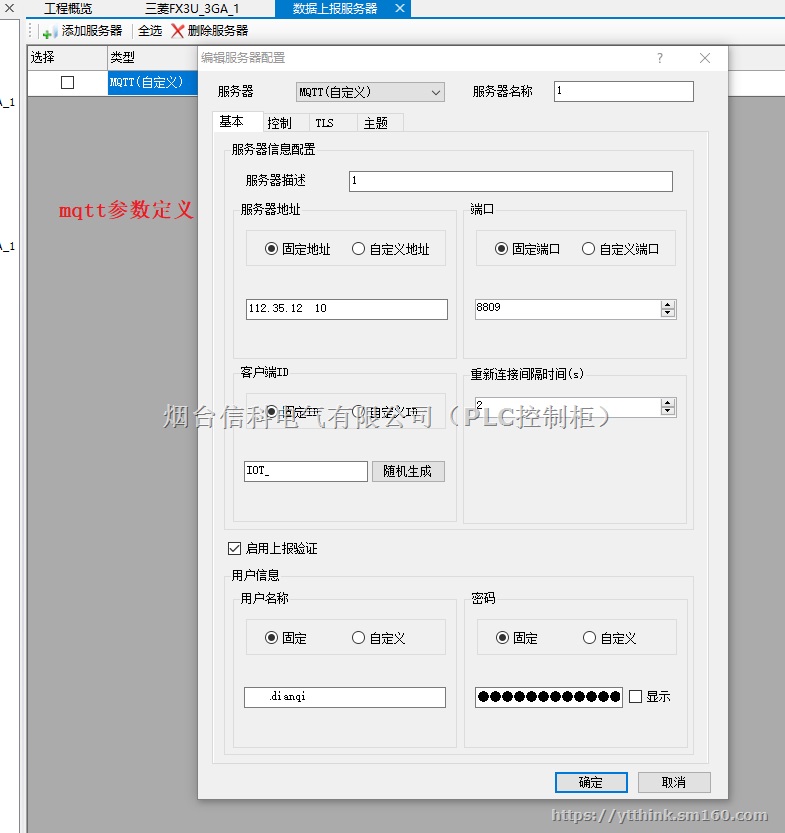Screen dimensions: 785x833
Task: Click the 服务器描述 input field
Action: tap(510, 181)
